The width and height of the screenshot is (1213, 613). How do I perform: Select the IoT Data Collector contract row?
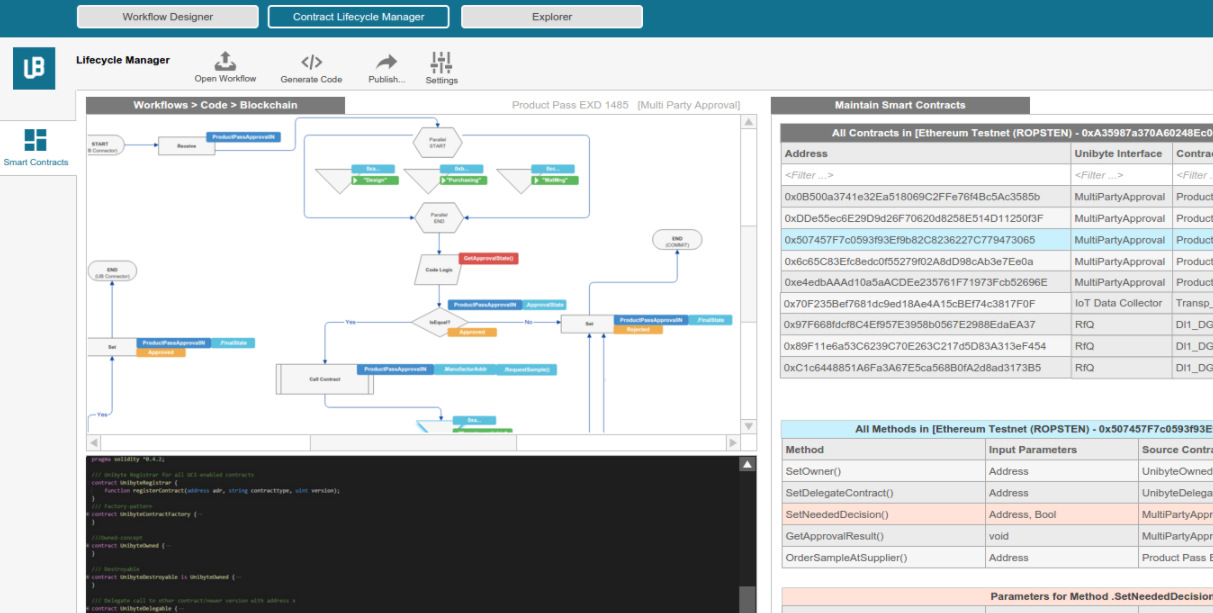tap(997, 303)
